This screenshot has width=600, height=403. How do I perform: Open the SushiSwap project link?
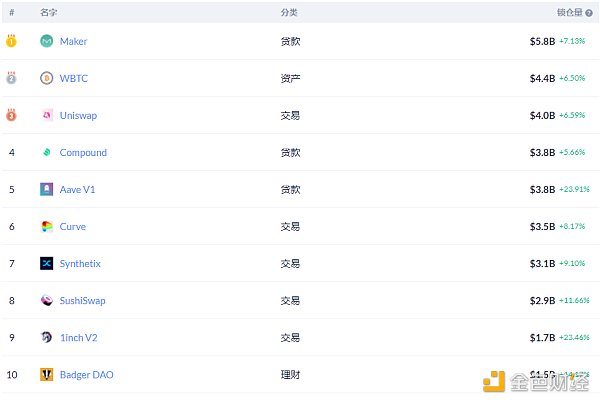82,300
